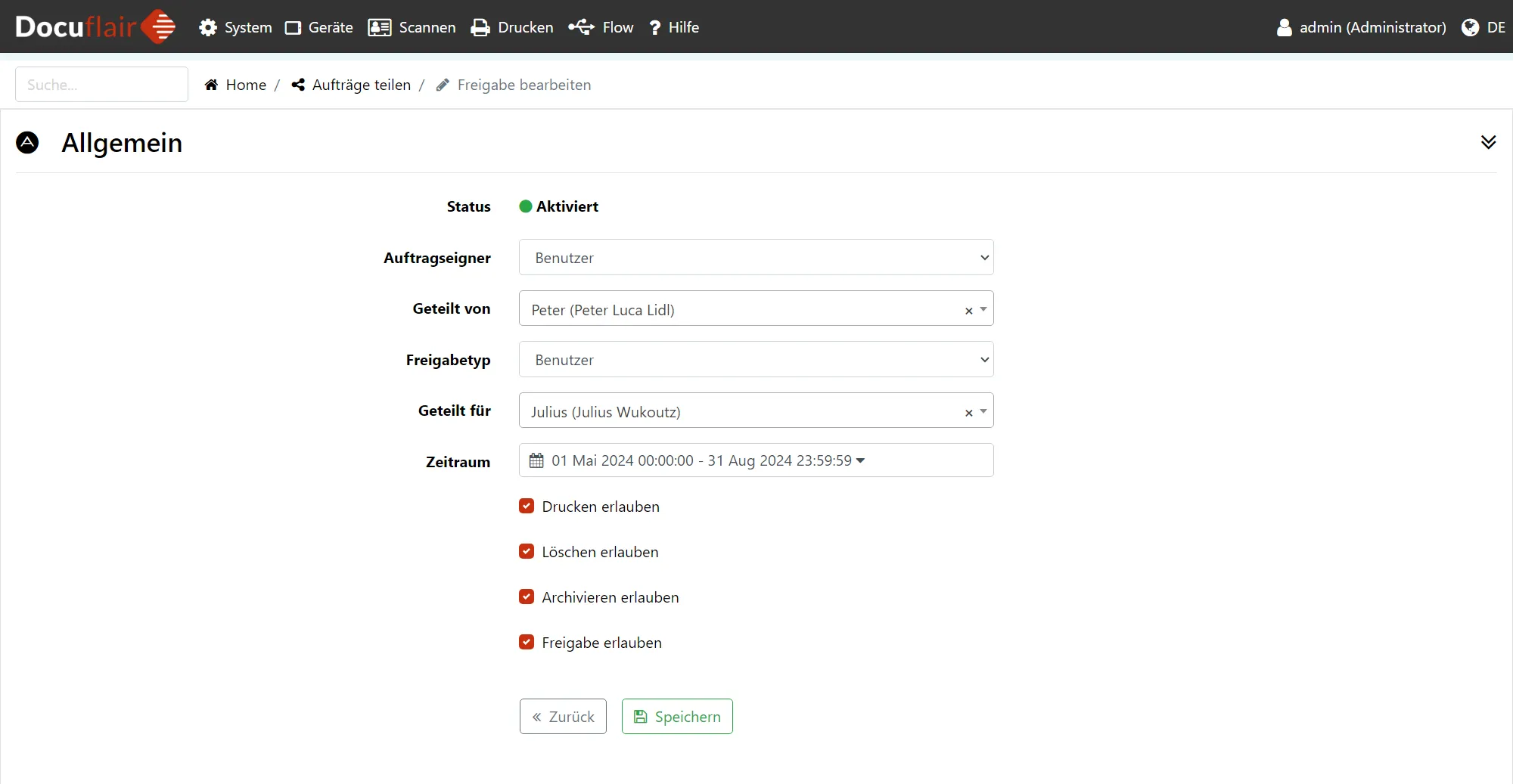Click the calendar icon in Zeitraum
The height and width of the screenshot is (784, 1513).
tap(536, 460)
